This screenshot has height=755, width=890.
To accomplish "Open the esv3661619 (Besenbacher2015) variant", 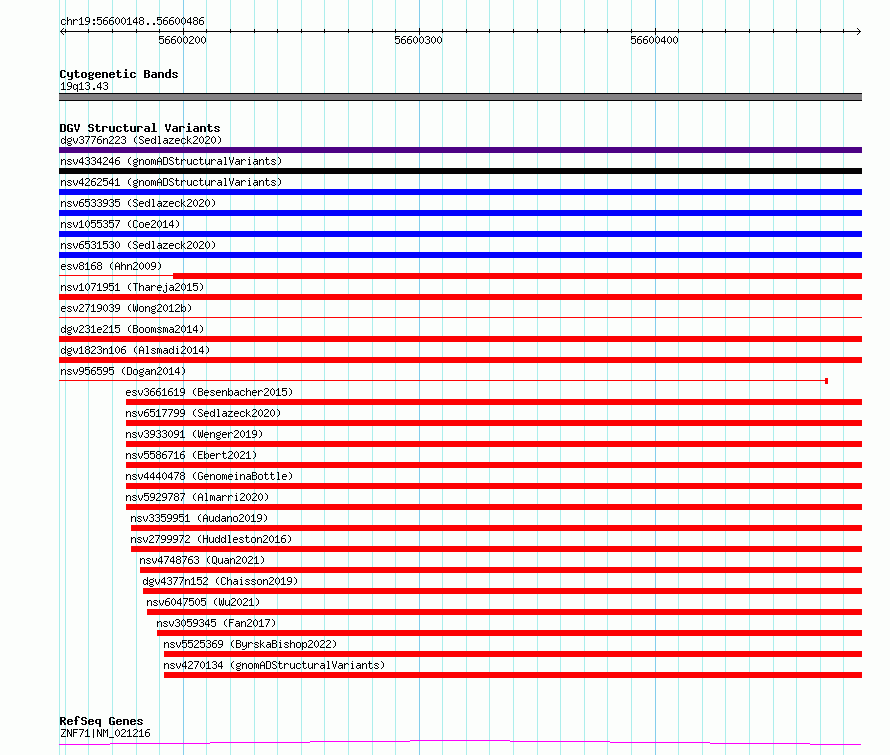I will [209, 392].
